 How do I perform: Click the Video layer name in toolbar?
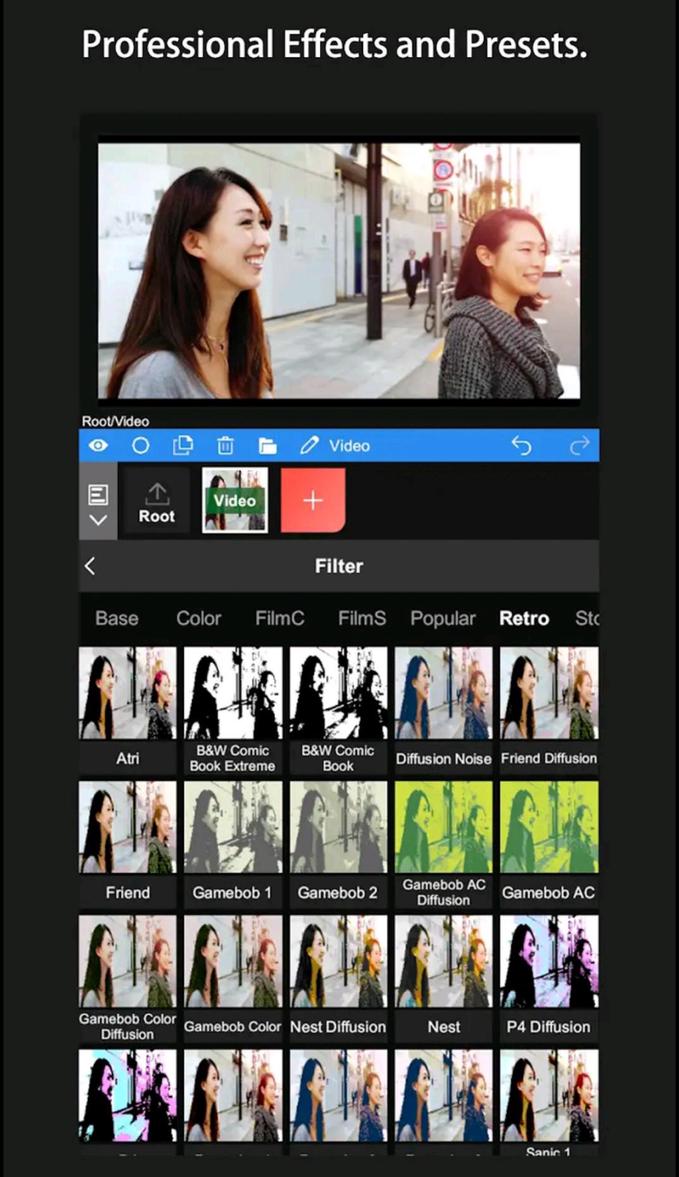coord(349,446)
